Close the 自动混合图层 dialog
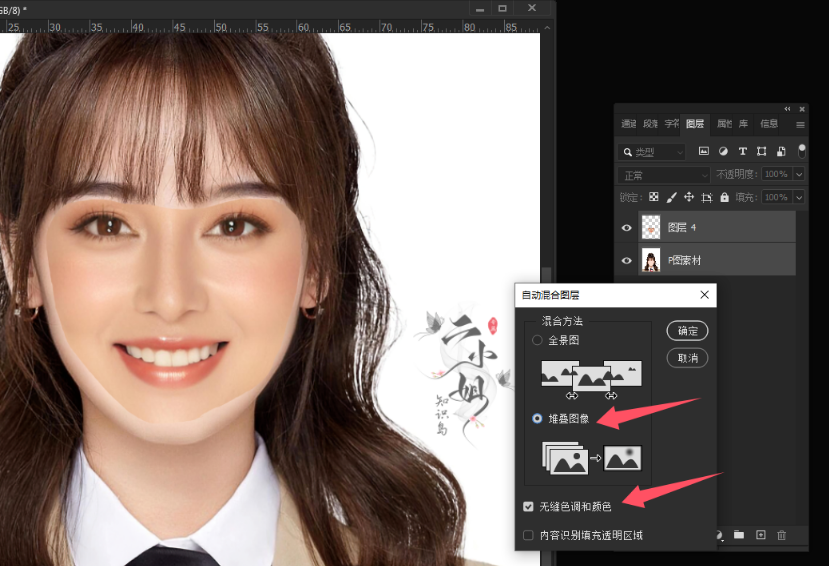 pos(705,295)
